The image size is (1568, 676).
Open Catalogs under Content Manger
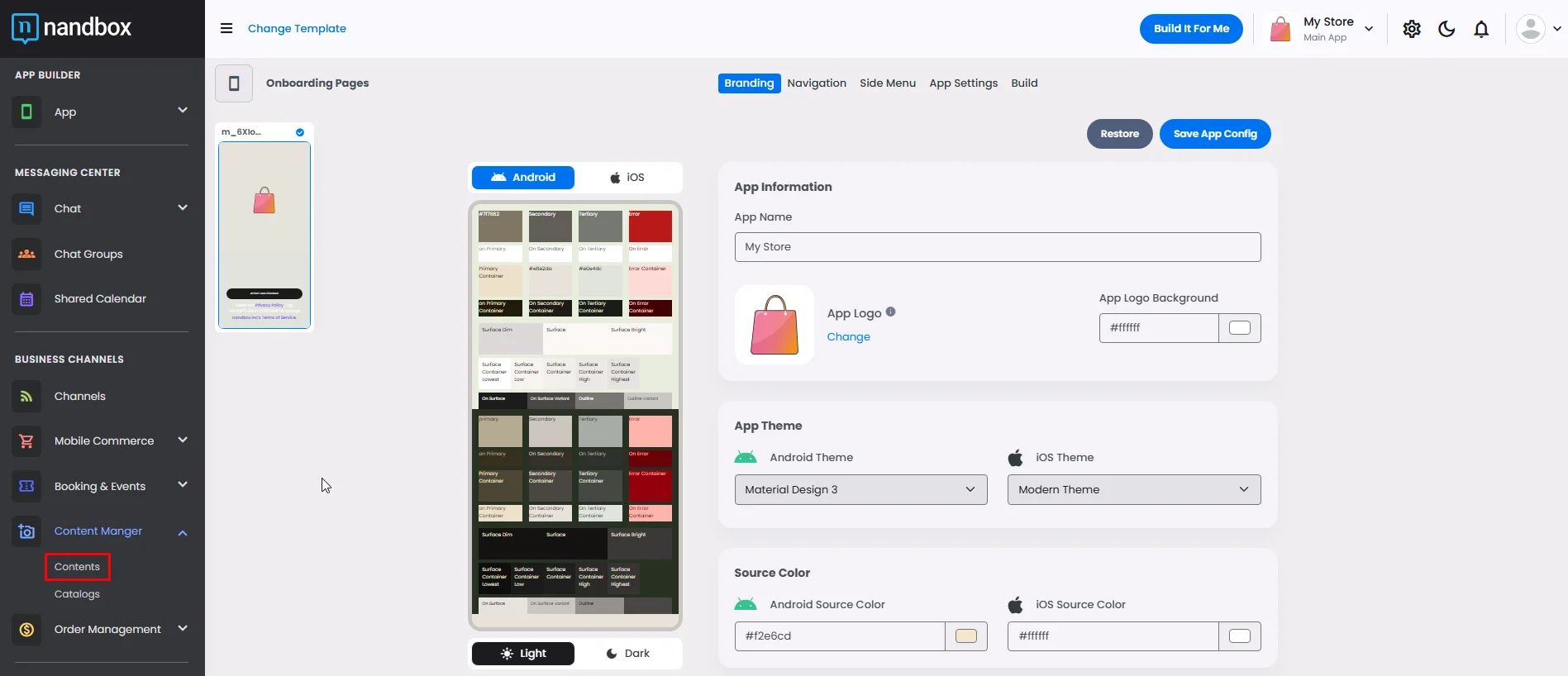pyautogui.click(x=77, y=594)
